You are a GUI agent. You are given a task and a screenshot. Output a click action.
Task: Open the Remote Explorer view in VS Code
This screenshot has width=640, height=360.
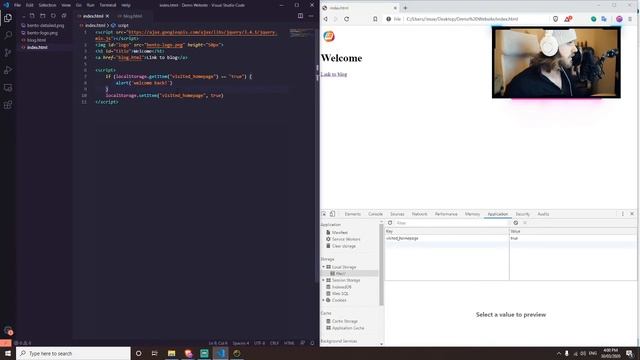[x=8, y=88]
